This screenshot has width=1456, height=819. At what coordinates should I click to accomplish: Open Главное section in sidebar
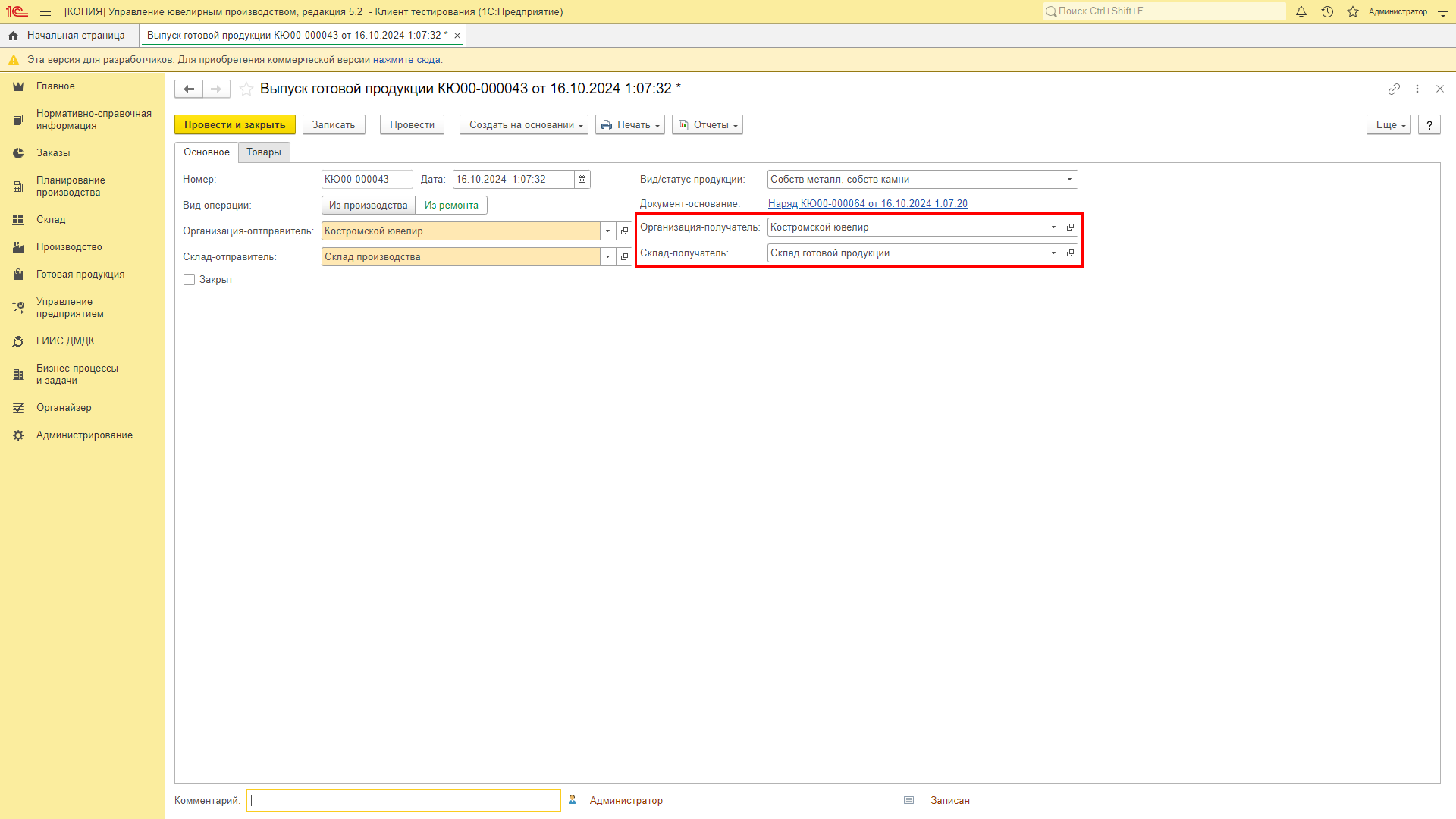coord(82,86)
